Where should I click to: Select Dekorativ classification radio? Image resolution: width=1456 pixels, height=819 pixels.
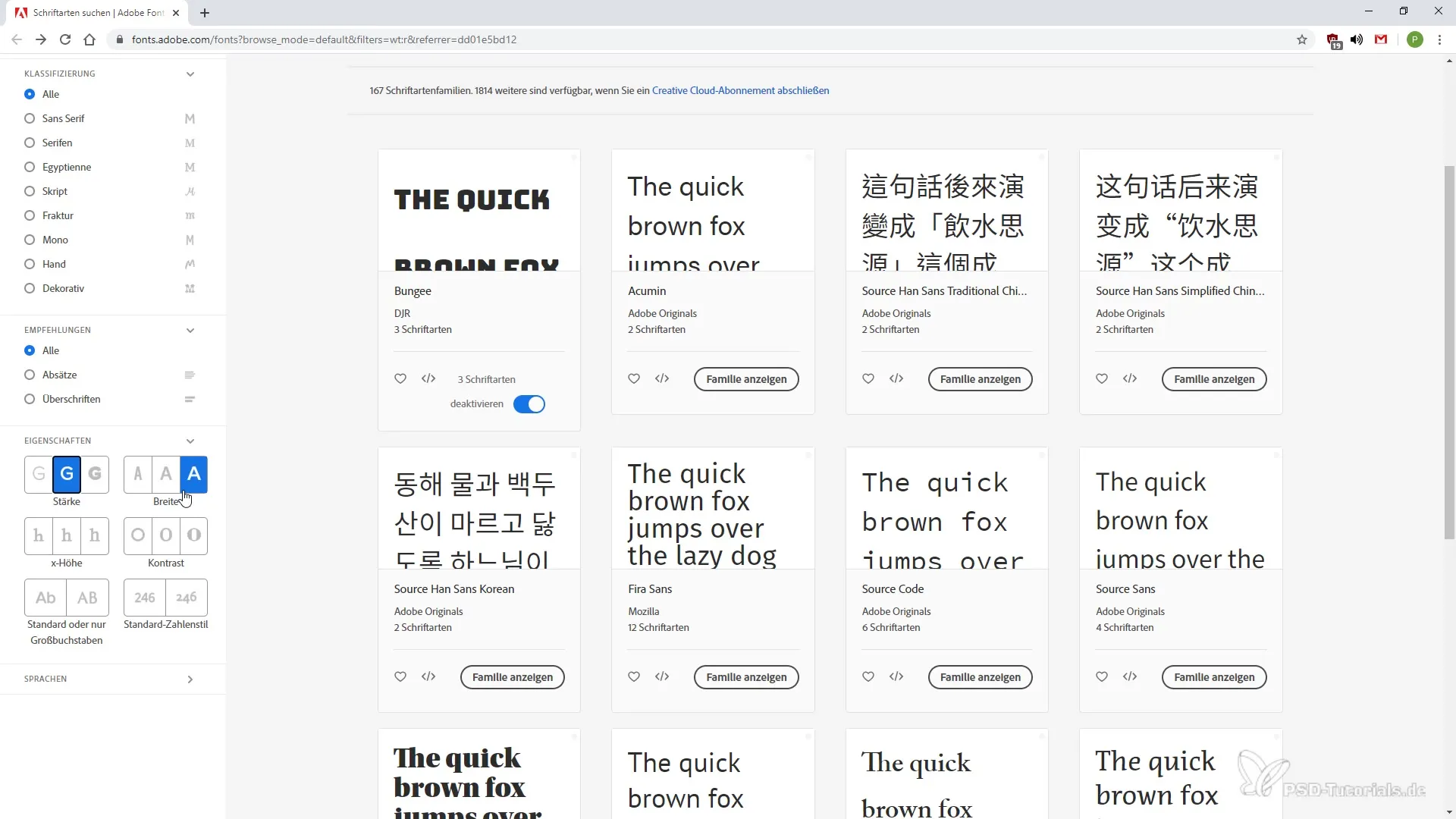point(30,288)
